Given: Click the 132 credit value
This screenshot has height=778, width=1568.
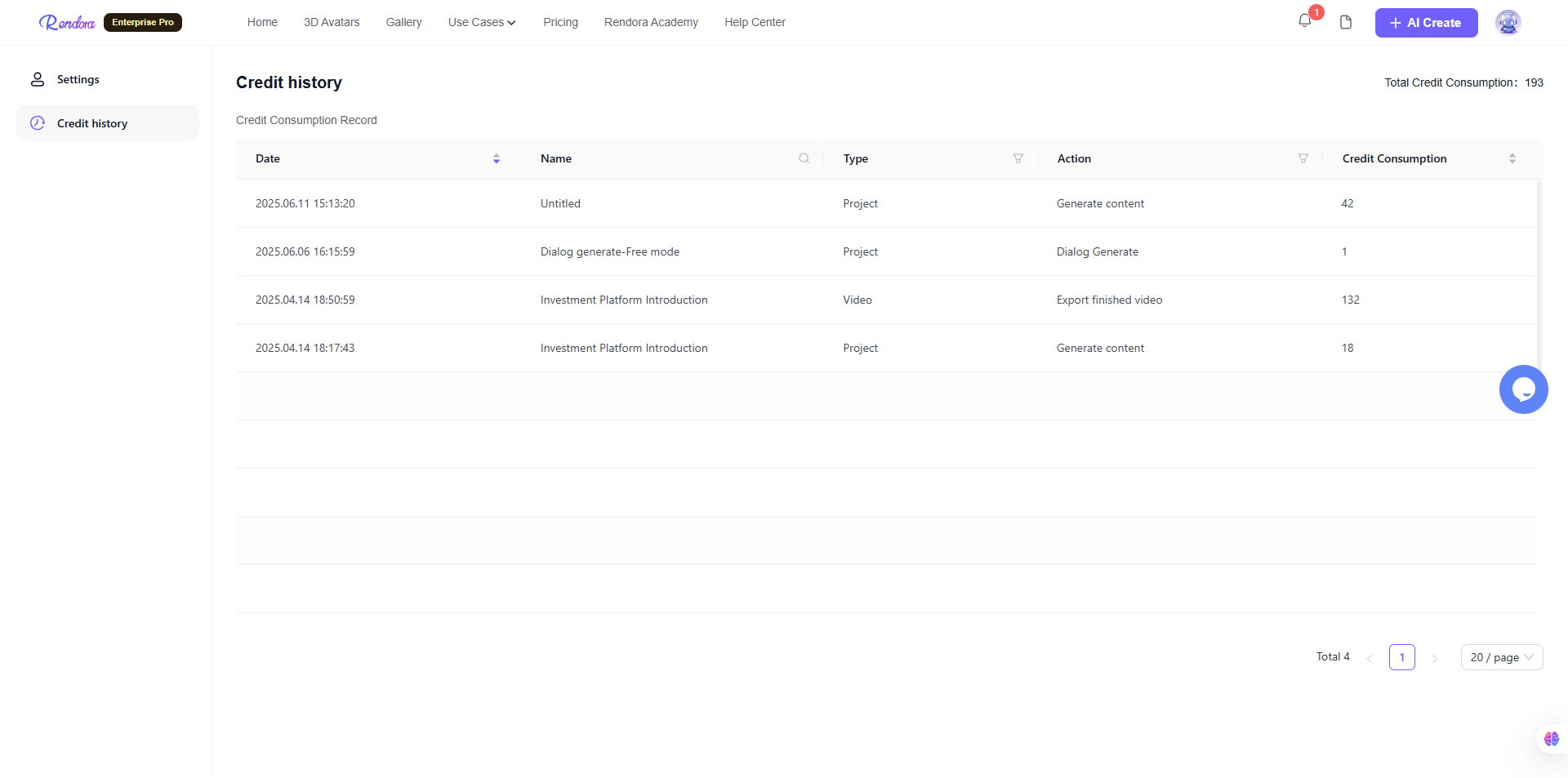Looking at the screenshot, I should [x=1351, y=300].
